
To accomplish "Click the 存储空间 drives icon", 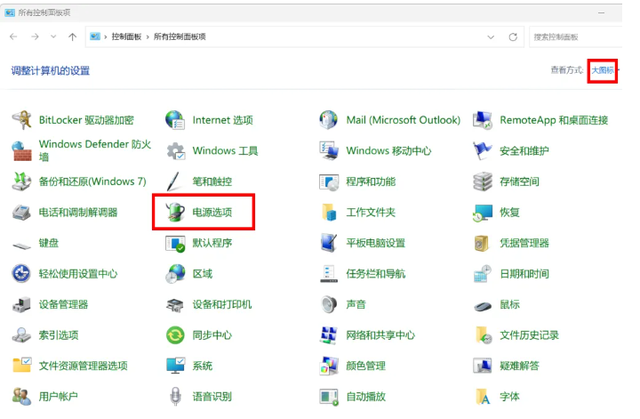I will tap(482, 182).
